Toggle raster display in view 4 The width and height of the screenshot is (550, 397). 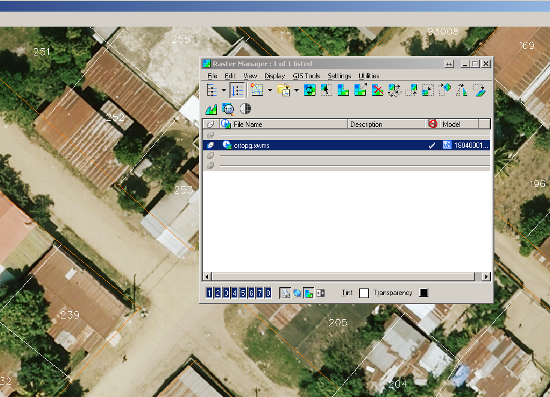pos(234,293)
